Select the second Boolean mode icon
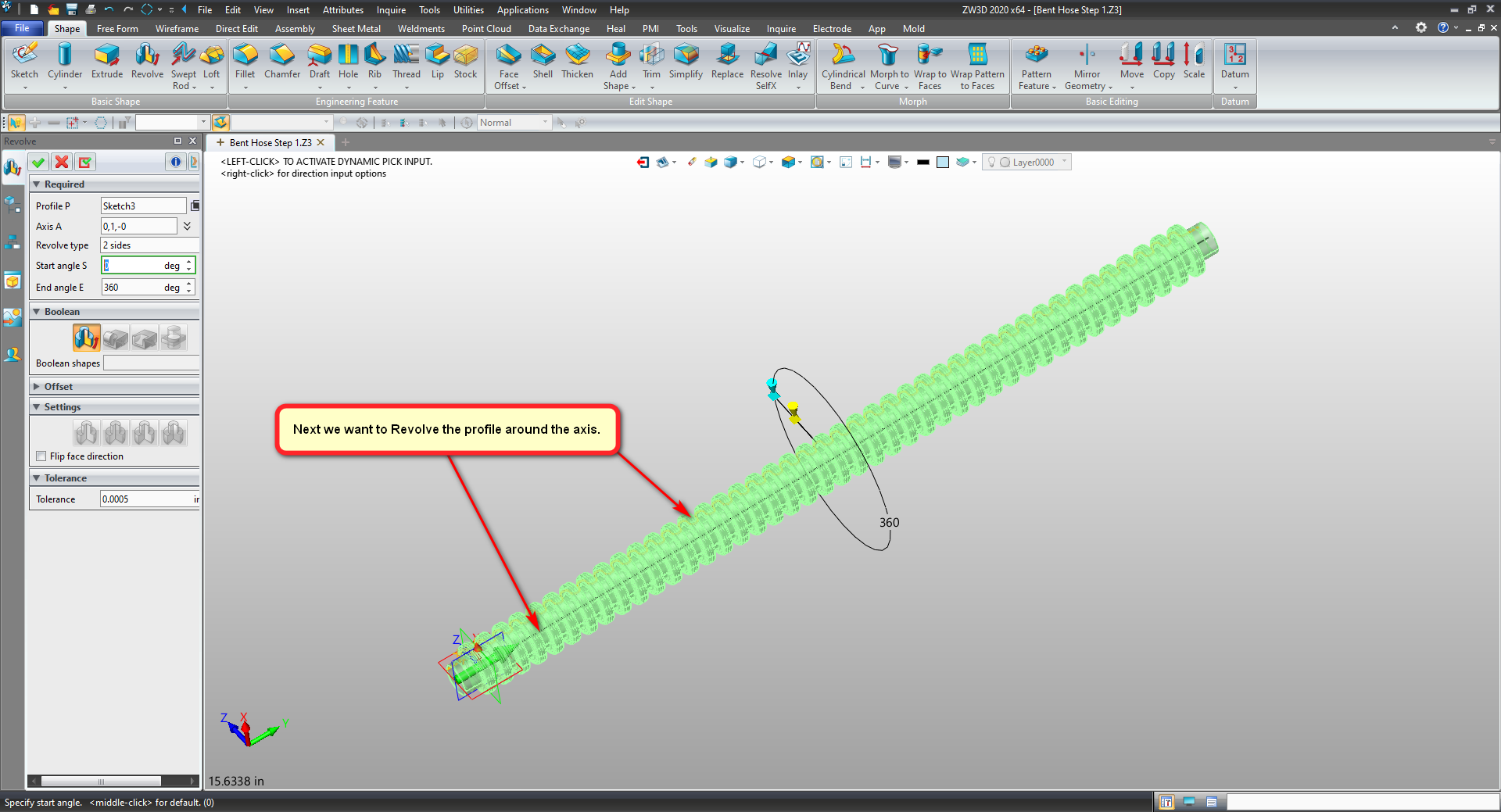This screenshot has height=812, width=1501. pos(116,338)
